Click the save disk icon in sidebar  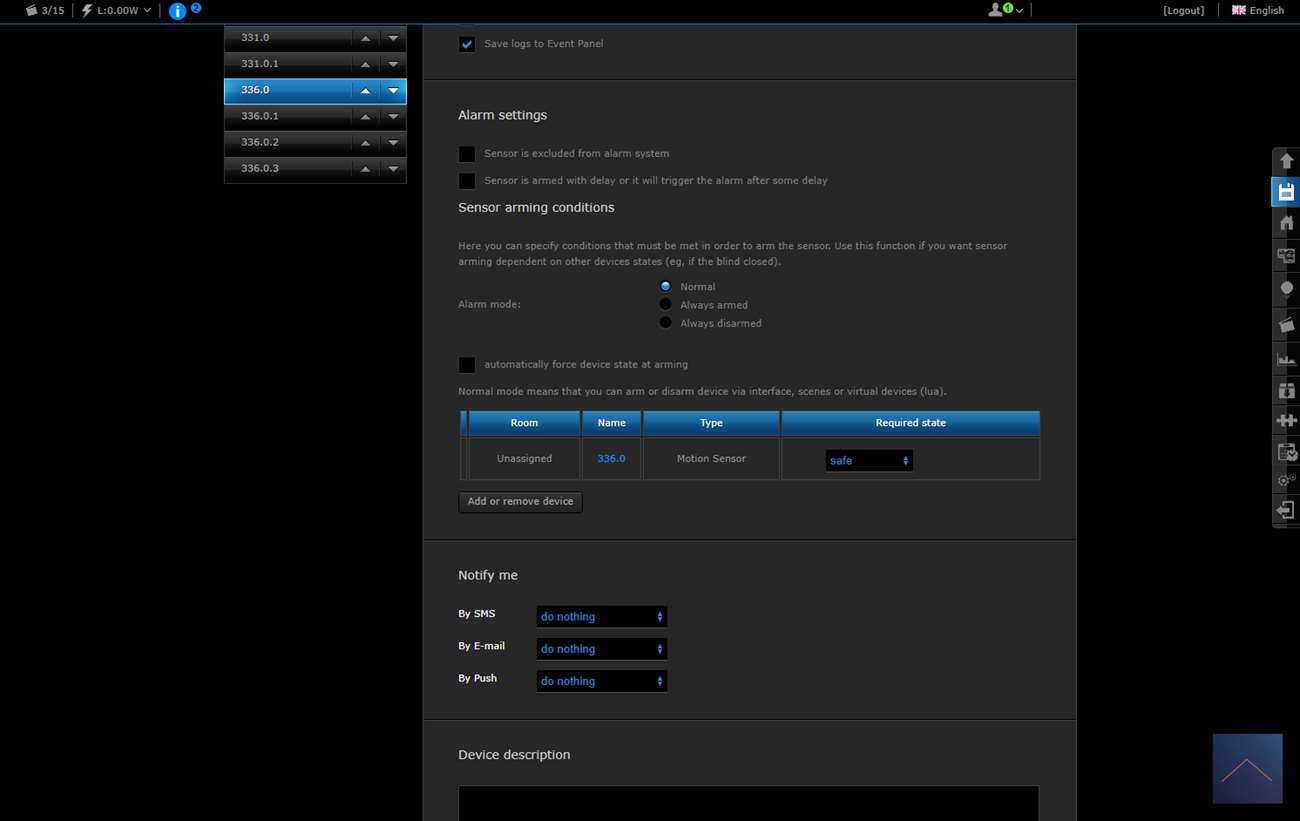coord(1286,192)
